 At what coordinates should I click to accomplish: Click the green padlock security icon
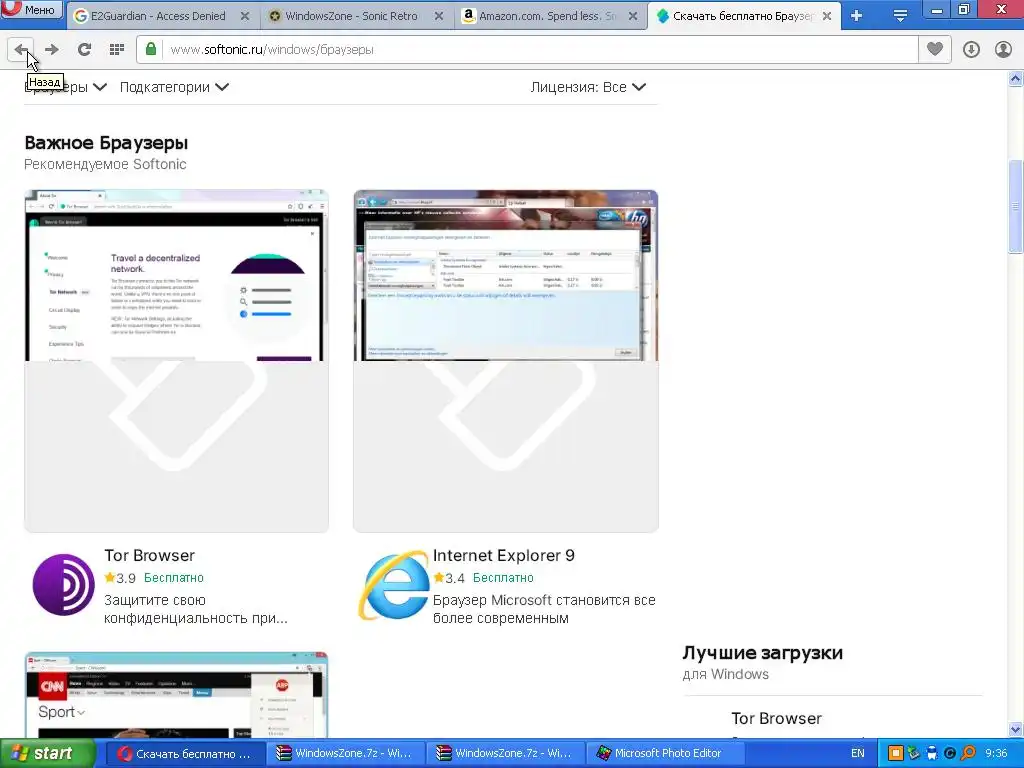[x=151, y=49]
